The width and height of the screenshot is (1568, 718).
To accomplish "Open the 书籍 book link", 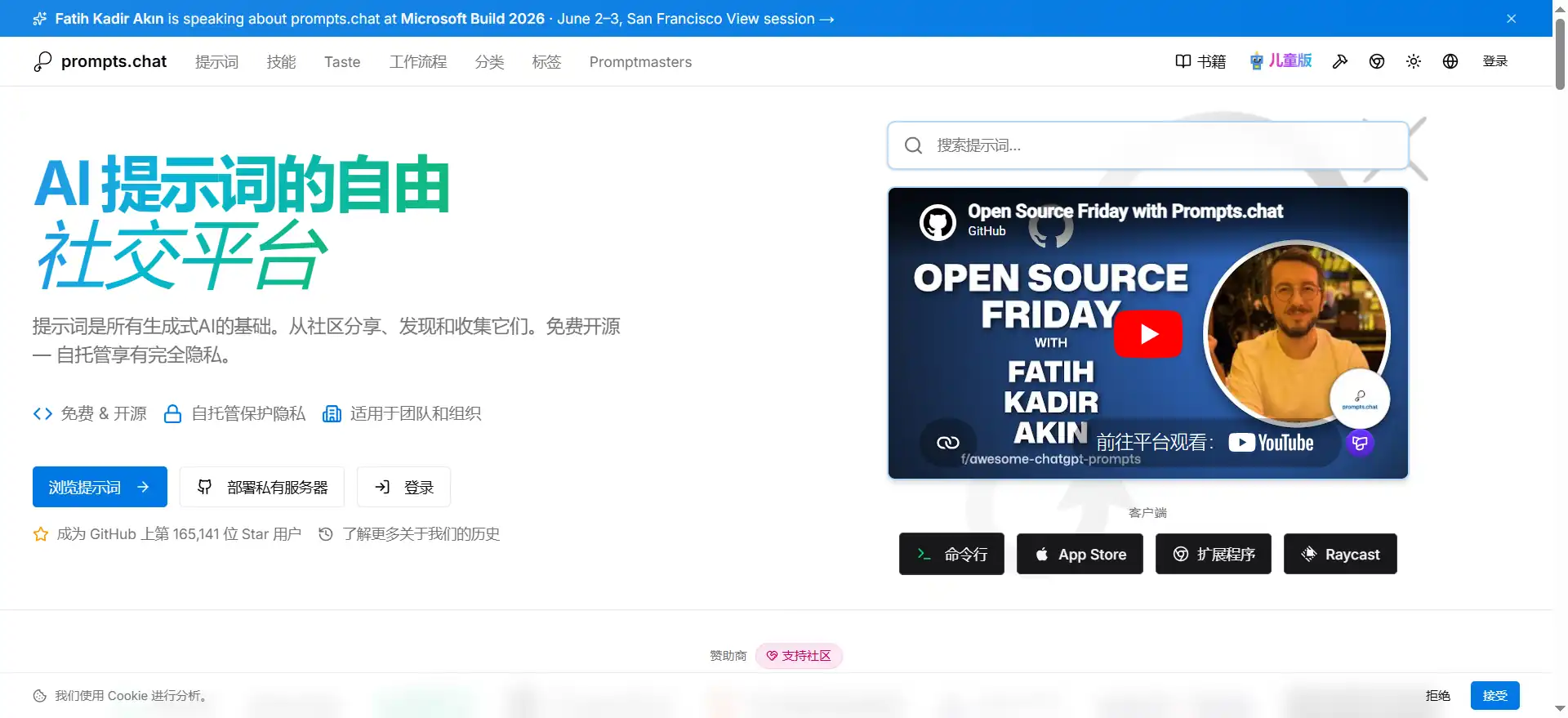I will click(1200, 61).
